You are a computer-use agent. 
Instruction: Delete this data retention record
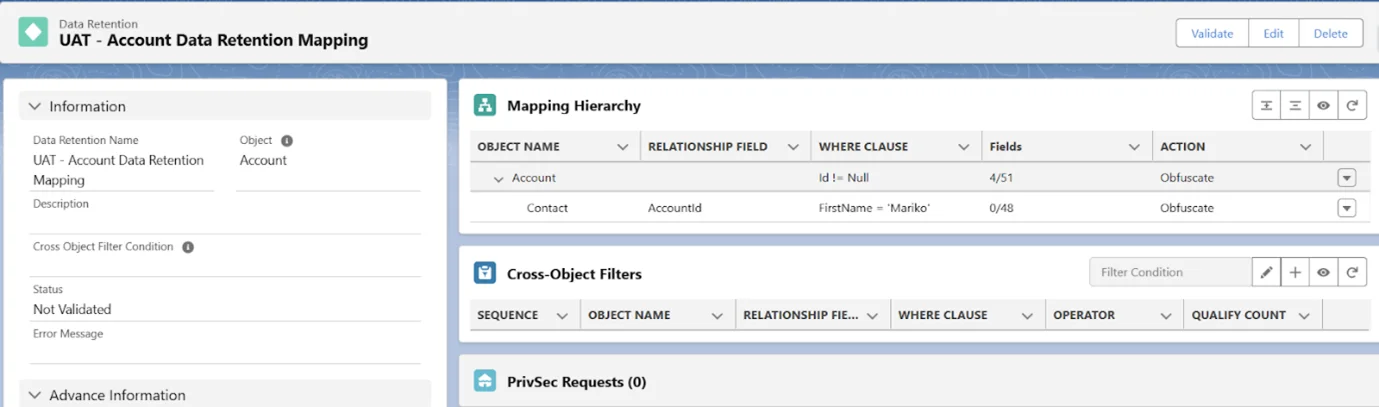pyautogui.click(x=1330, y=33)
